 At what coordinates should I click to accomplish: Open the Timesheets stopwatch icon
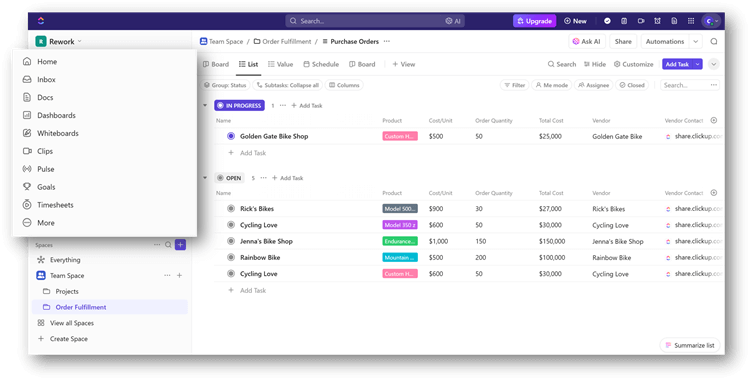click(x=27, y=205)
